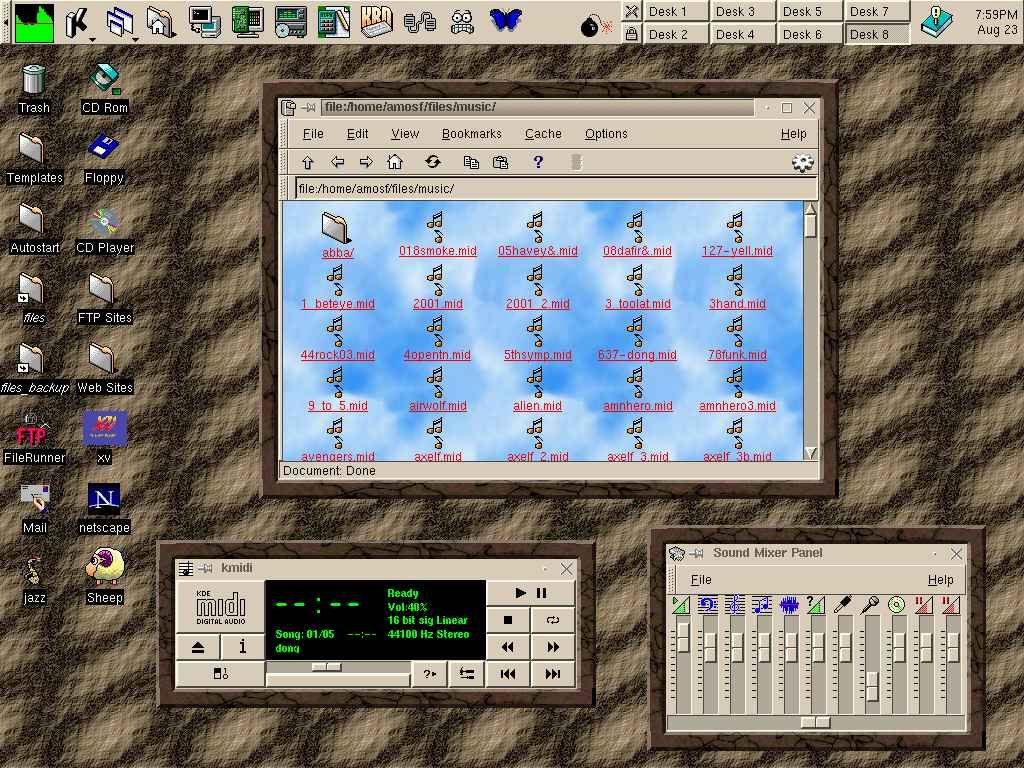Open the File menu in Sound Mixer Panel
The width and height of the screenshot is (1024, 768).
tap(701, 580)
